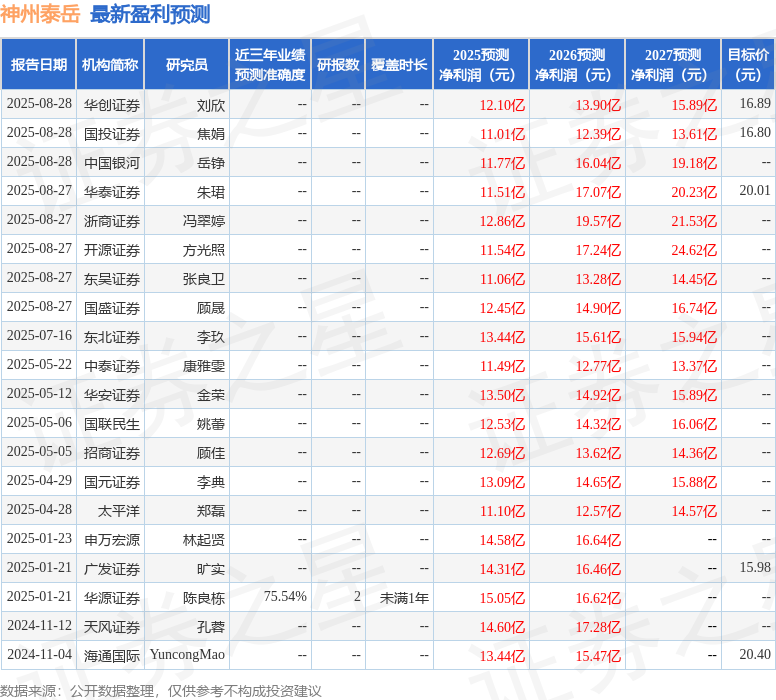Click the 12.10亿 profit value
This screenshot has height=700, width=776.
click(x=502, y=105)
